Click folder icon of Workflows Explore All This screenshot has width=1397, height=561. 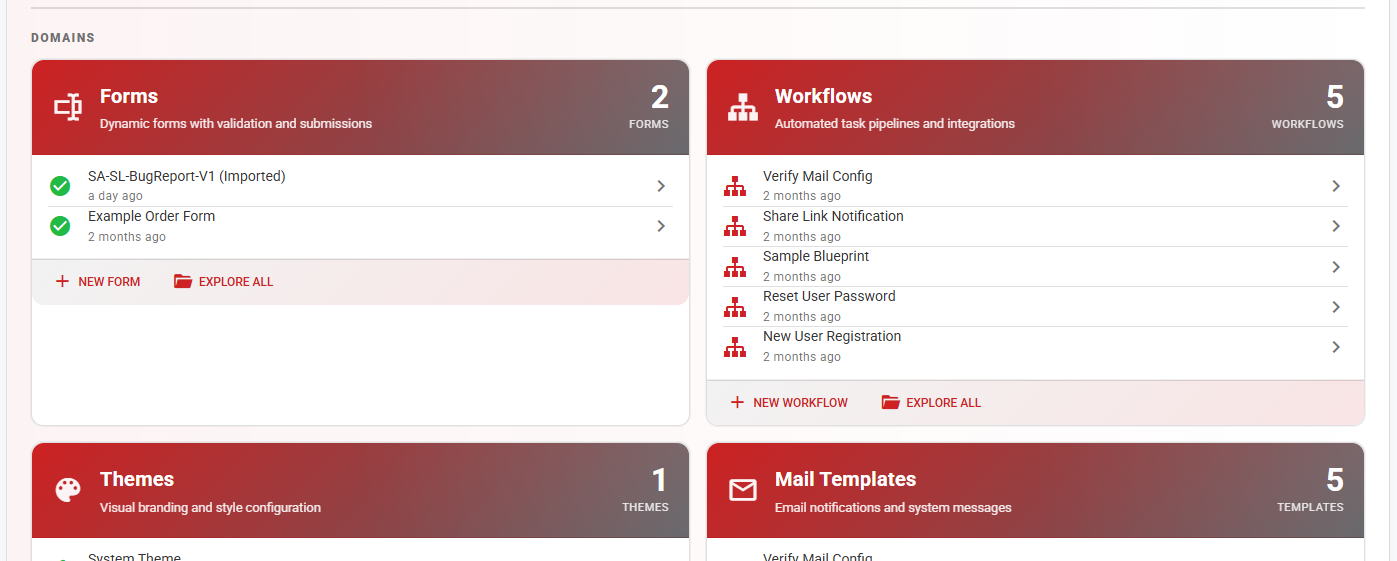click(890, 402)
